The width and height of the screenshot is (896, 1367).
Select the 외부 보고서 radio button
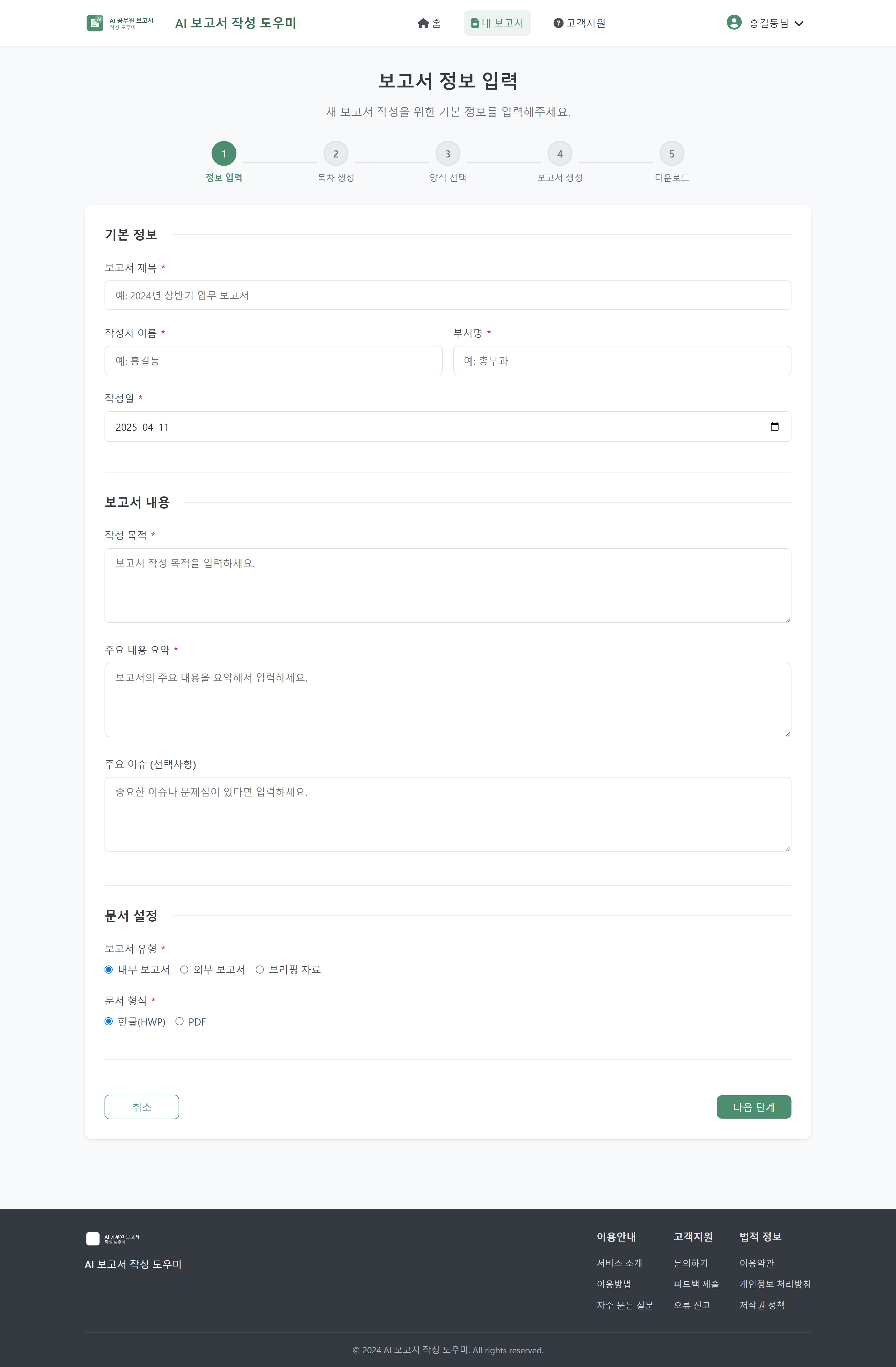pos(184,970)
